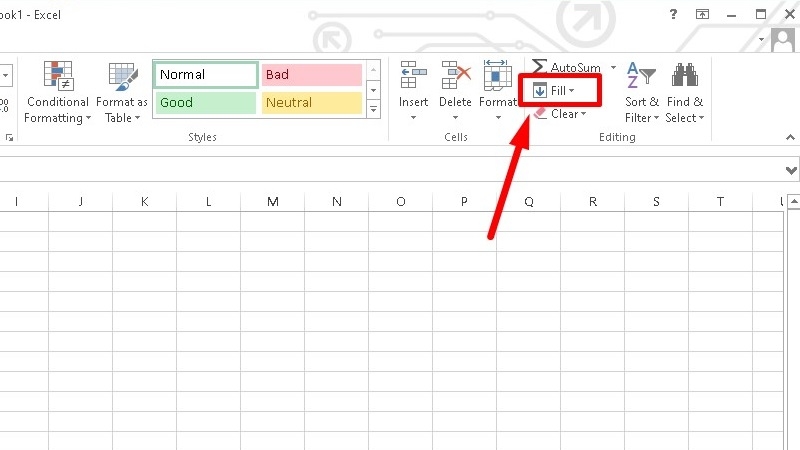
Task: Click the Insert cells icon
Action: 413,77
